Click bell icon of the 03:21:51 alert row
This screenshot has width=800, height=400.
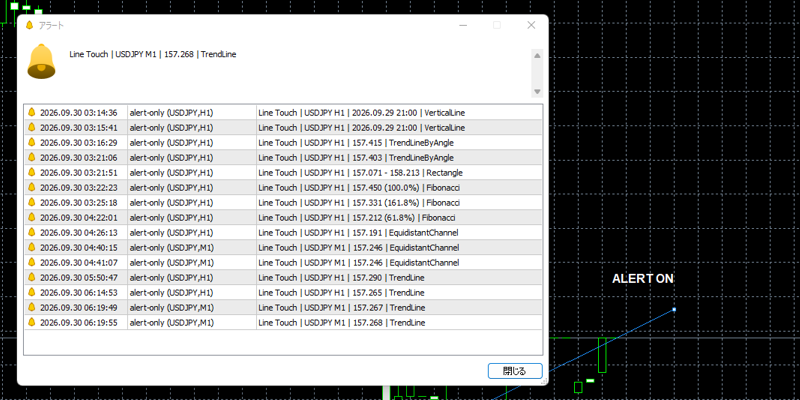[x=32, y=172]
